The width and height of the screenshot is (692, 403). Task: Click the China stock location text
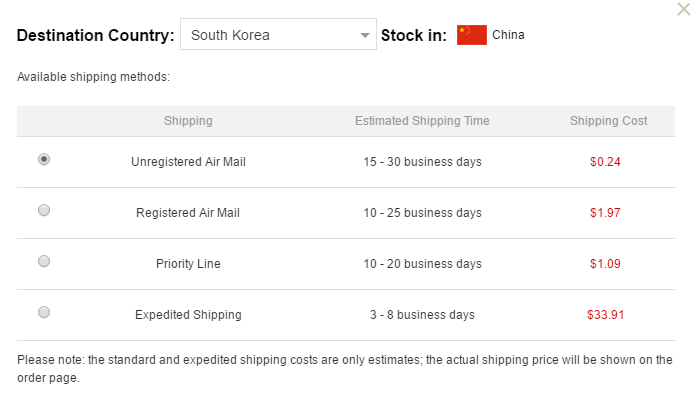tap(508, 35)
